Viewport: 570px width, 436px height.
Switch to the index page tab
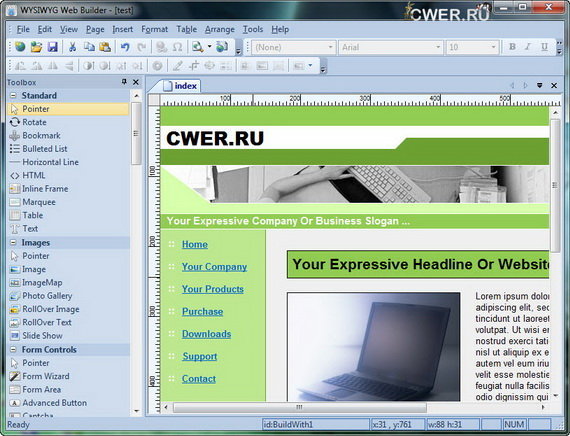(x=180, y=86)
